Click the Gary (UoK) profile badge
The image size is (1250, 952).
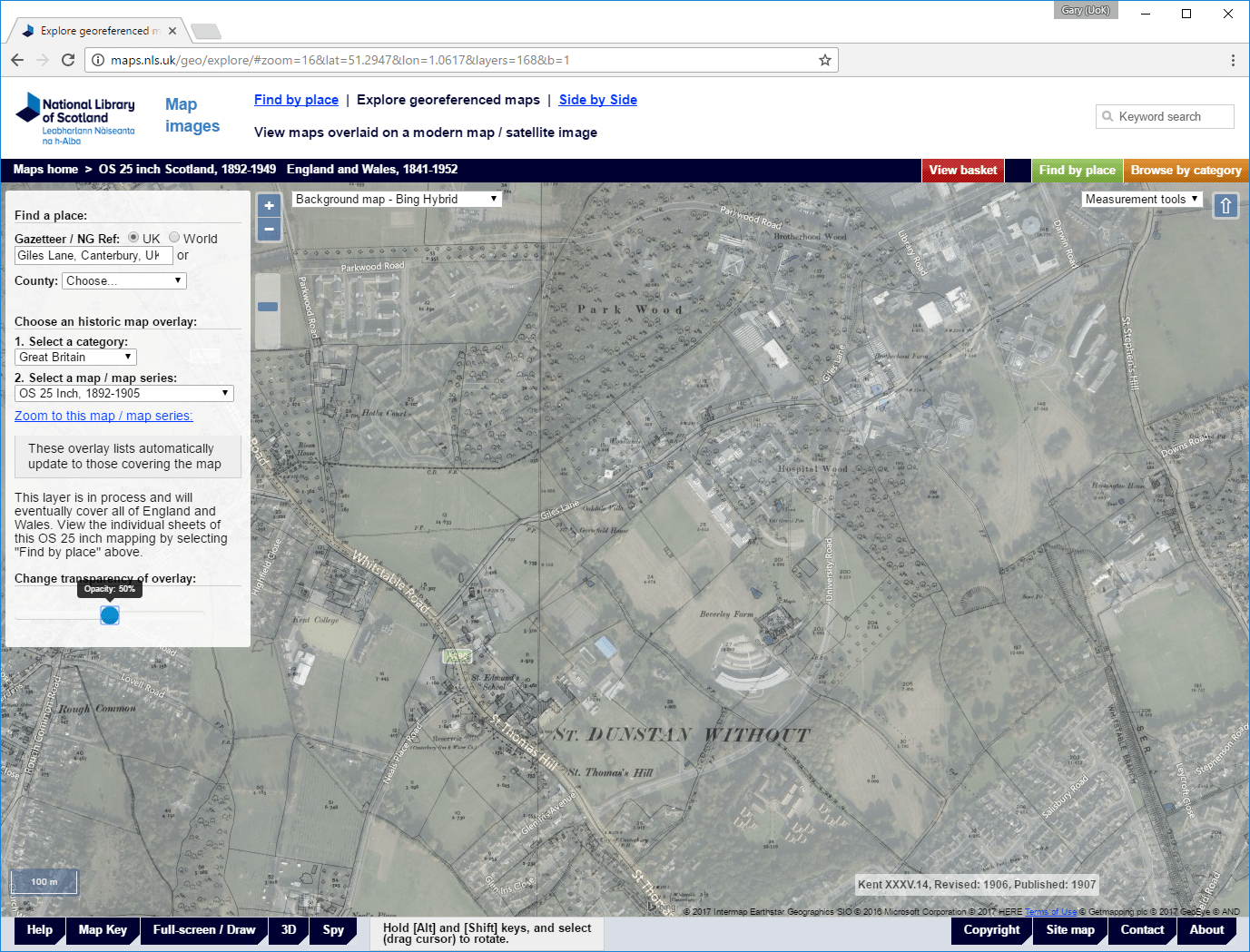[x=1086, y=10]
